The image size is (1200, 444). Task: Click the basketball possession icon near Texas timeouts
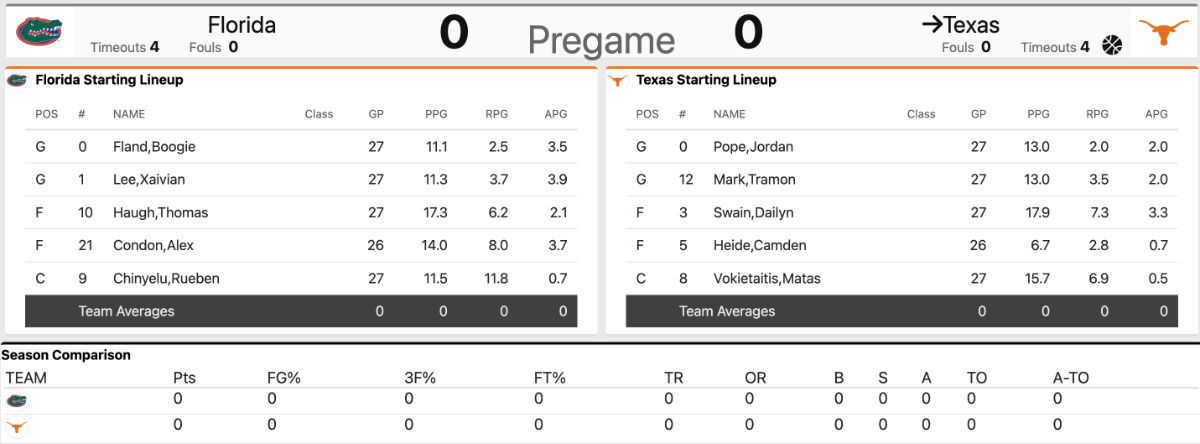(x=1112, y=46)
